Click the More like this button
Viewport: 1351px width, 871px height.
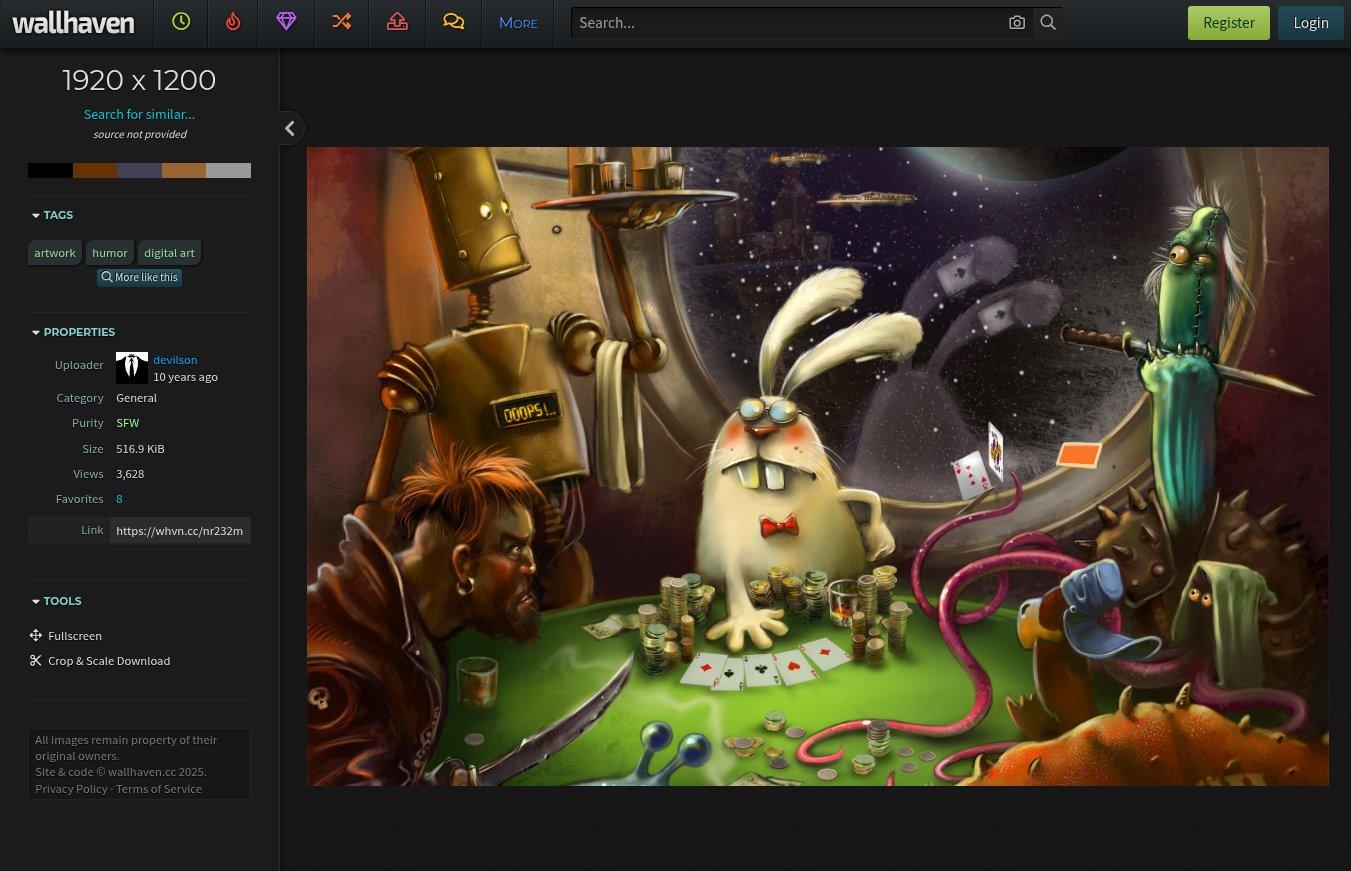click(x=139, y=277)
